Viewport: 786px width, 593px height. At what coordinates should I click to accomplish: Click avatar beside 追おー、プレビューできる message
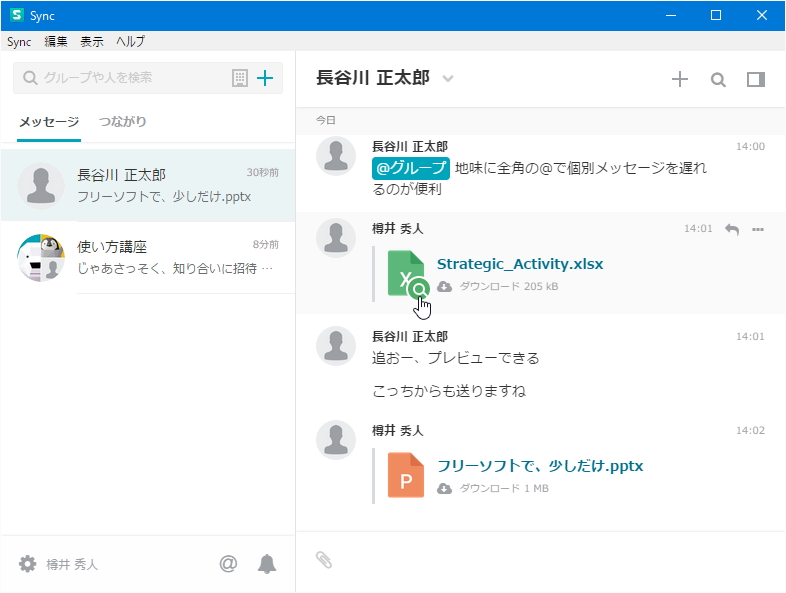[x=336, y=346]
